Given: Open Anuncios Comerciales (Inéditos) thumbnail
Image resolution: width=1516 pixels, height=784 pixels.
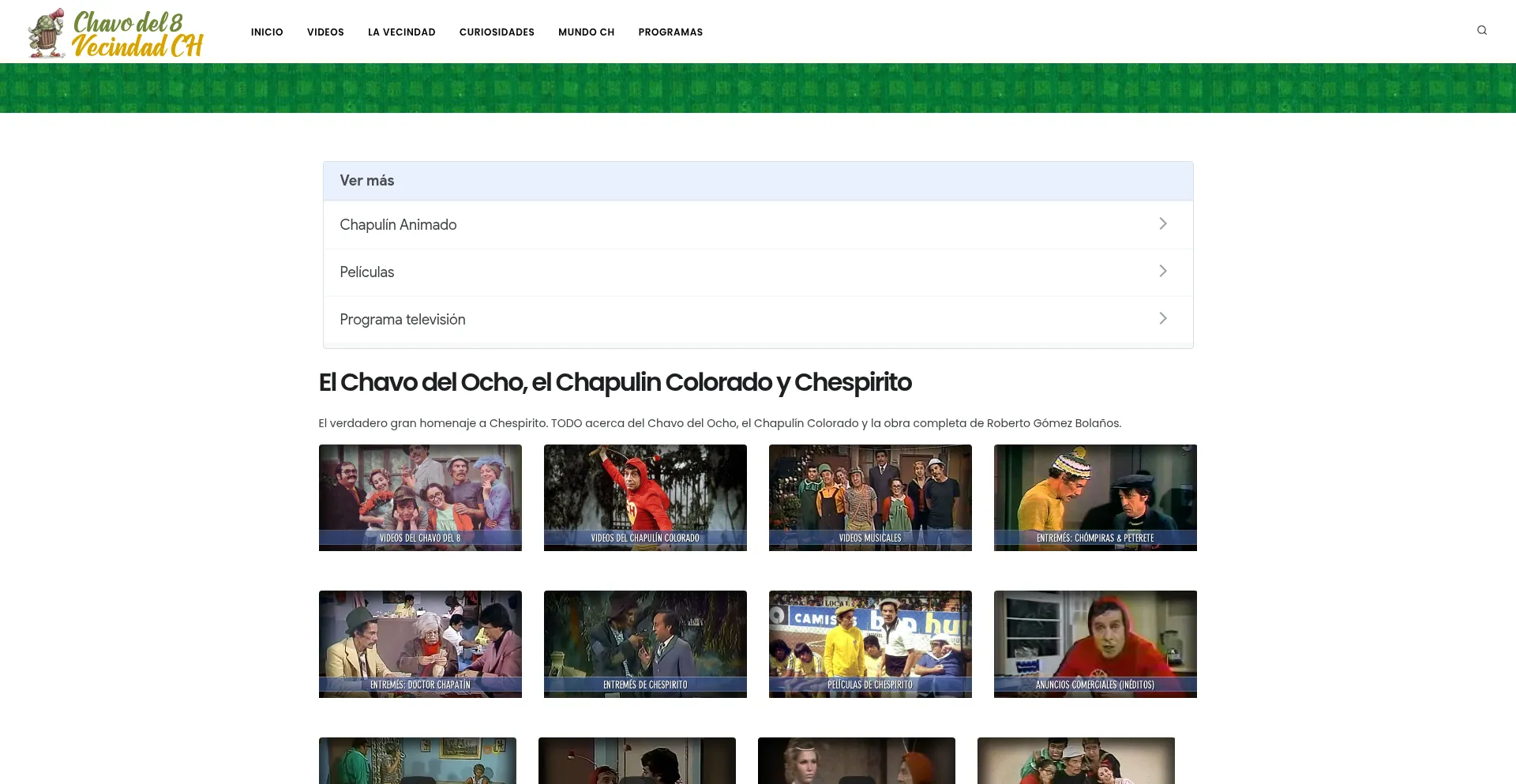Looking at the screenshot, I should pyautogui.click(x=1095, y=644).
